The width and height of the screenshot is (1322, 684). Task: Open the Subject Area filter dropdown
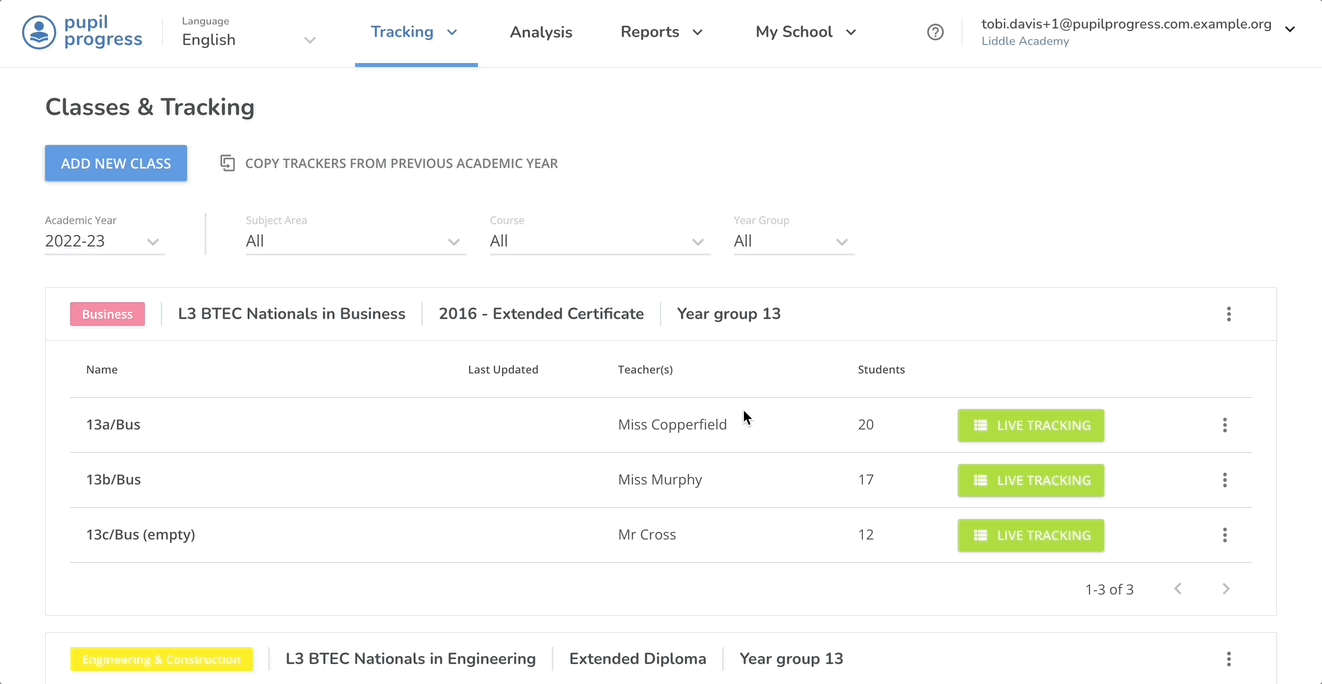pyautogui.click(x=354, y=241)
